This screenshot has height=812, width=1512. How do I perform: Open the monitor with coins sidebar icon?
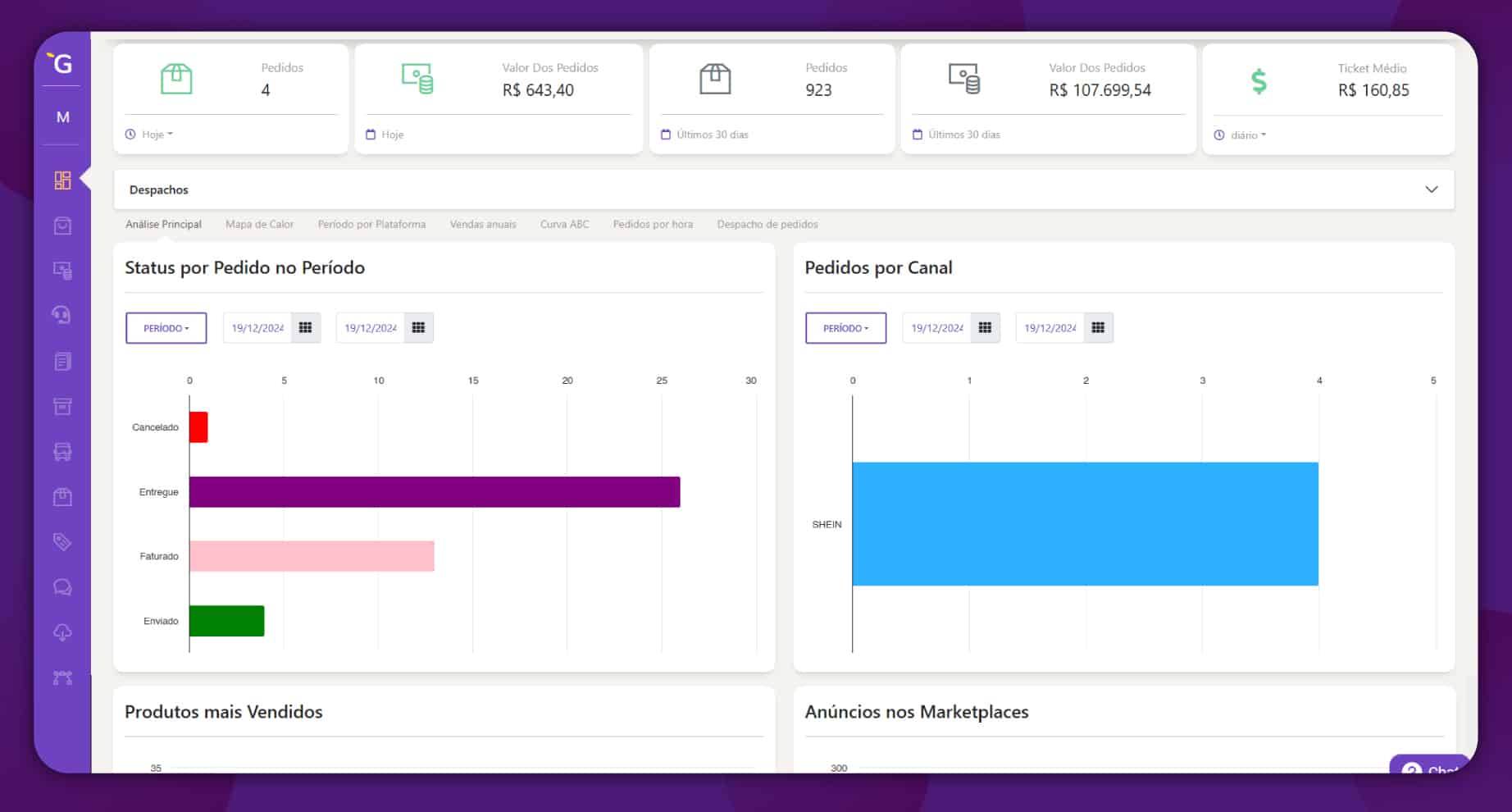tap(62, 270)
